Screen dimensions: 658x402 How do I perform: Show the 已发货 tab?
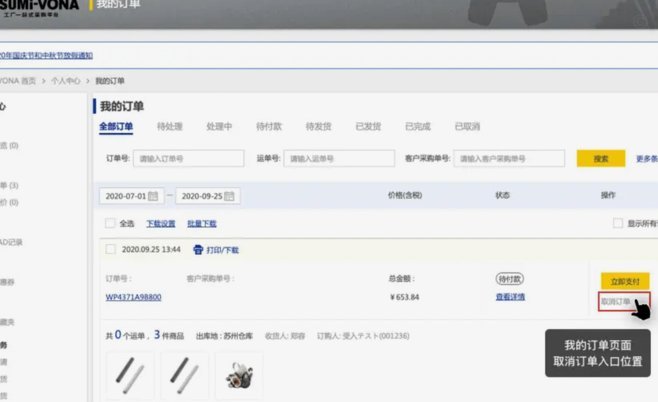click(368, 126)
